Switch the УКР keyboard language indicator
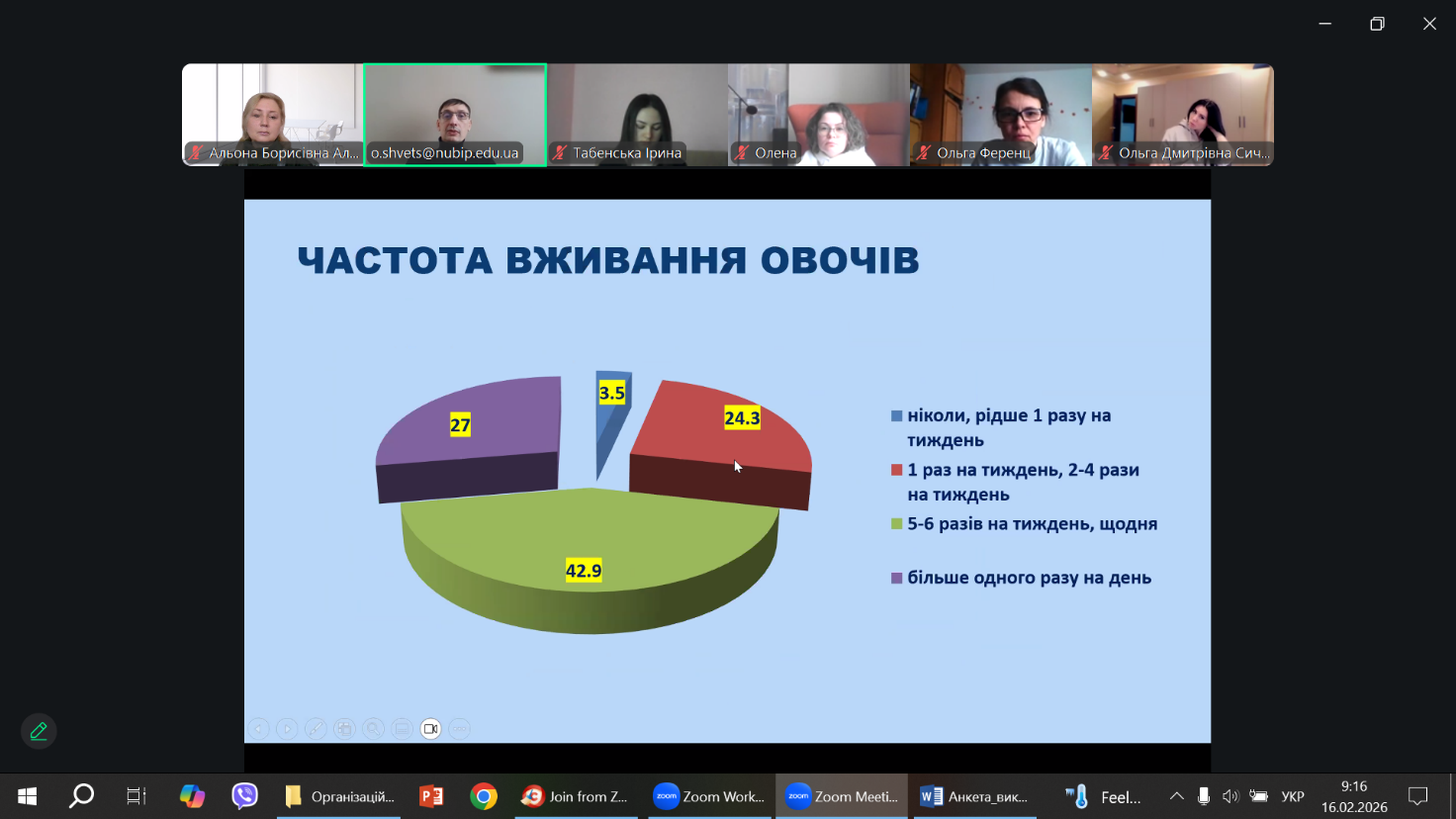1456x819 pixels. coord(1293,796)
